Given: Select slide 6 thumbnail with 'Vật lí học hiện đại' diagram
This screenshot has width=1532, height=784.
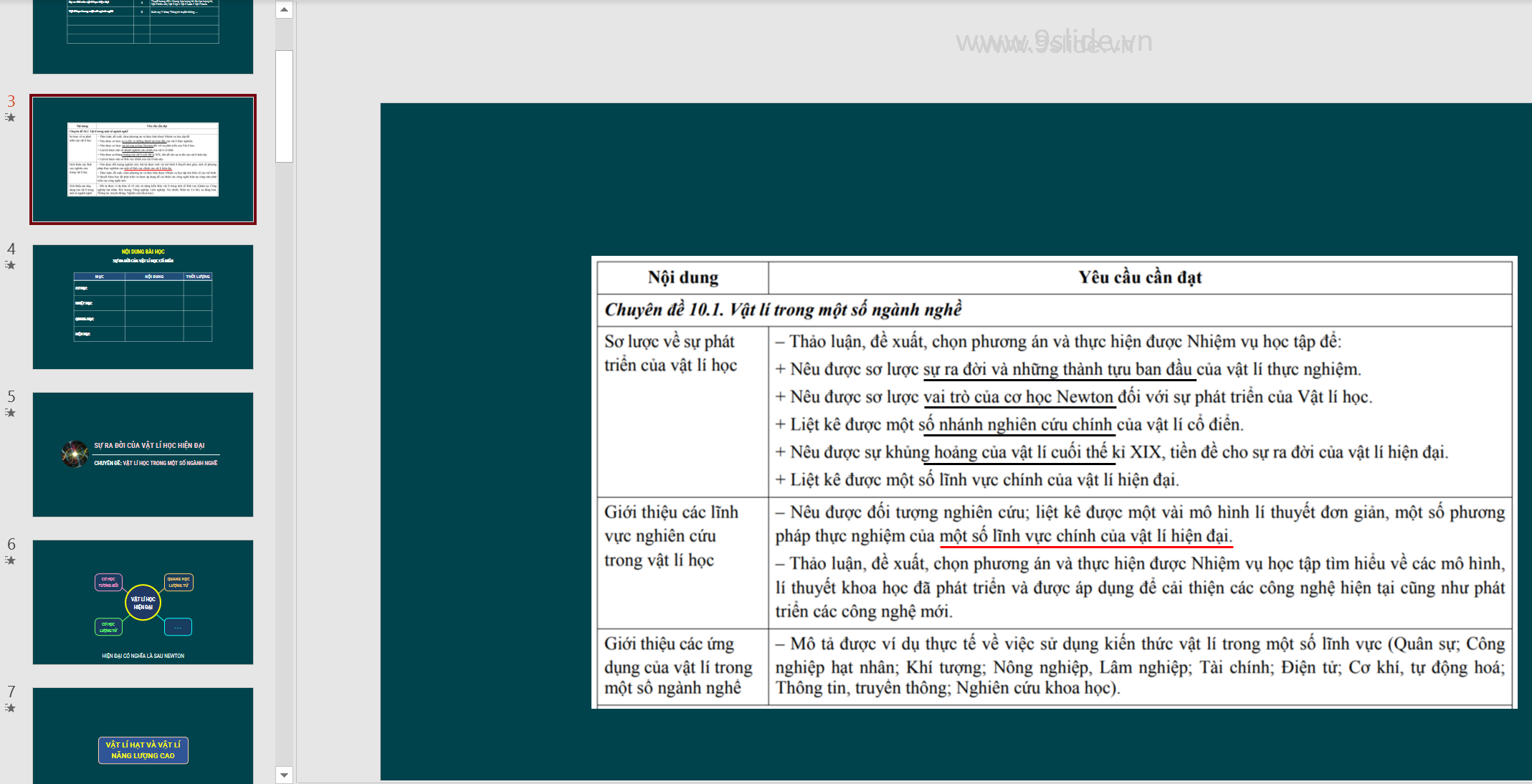Looking at the screenshot, I should click(x=143, y=602).
